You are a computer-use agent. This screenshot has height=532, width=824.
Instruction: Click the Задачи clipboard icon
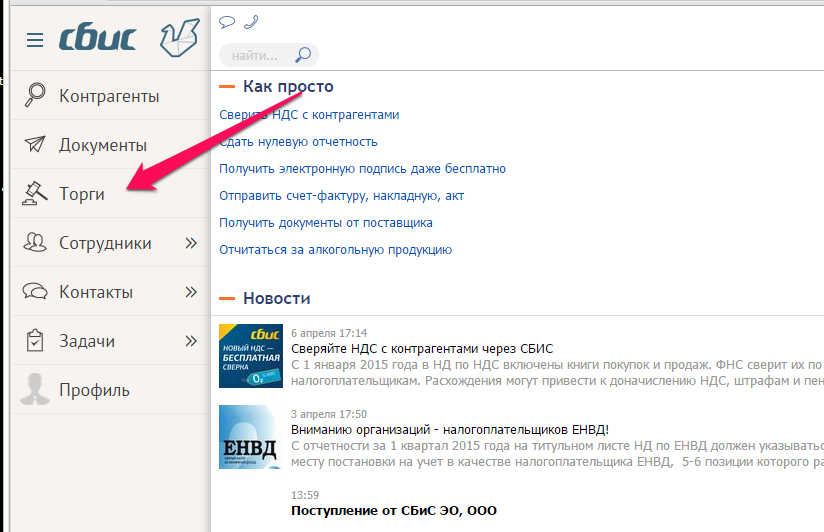[x=36, y=341]
